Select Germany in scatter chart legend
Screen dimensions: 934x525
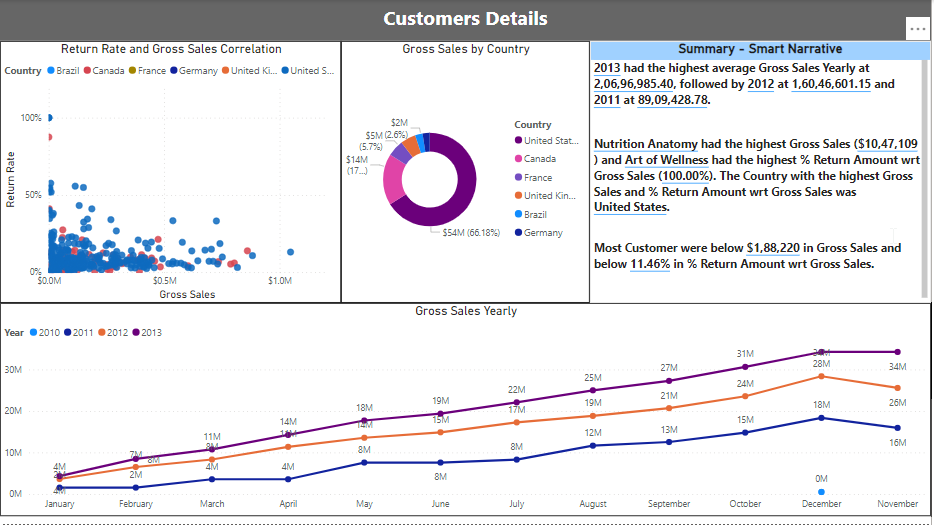[x=194, y=70]
